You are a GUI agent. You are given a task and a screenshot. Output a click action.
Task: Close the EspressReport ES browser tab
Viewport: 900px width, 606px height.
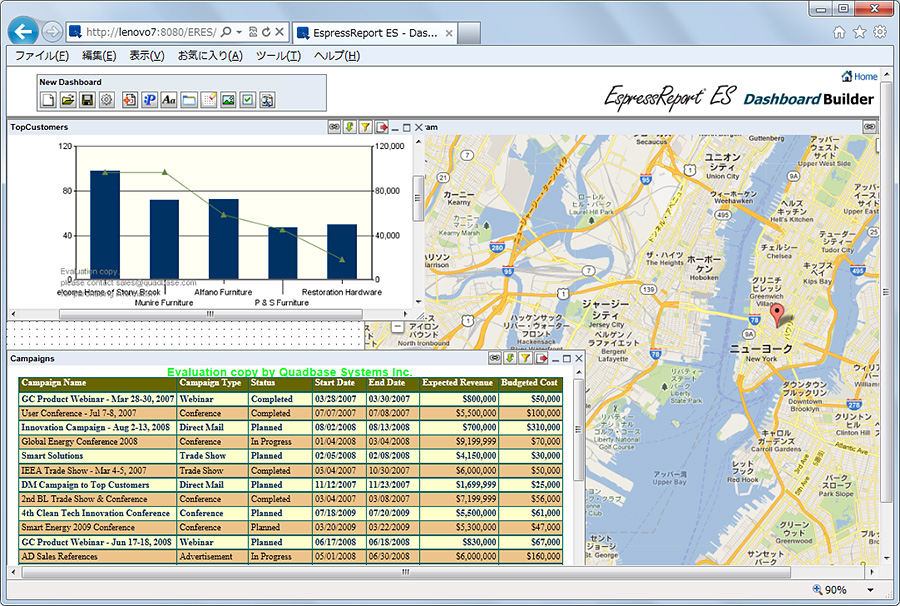(449, 33)
